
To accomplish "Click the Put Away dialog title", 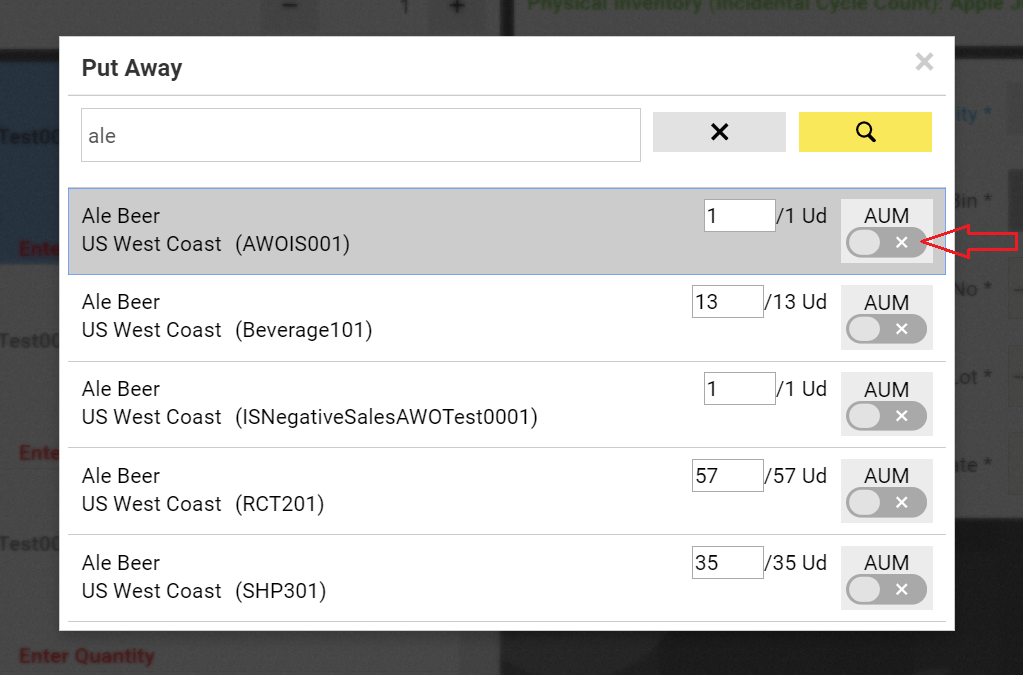I will pos(132,68).
